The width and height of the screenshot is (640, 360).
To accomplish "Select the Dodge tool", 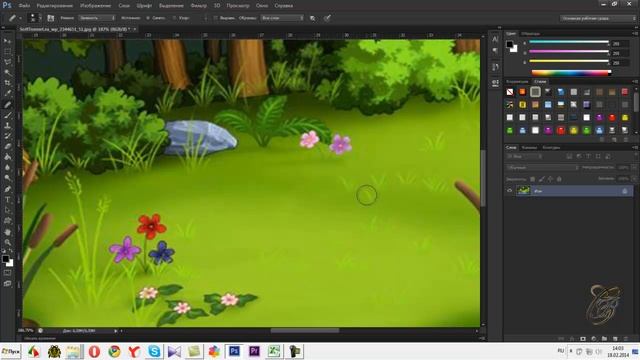I will click(7, 178).
